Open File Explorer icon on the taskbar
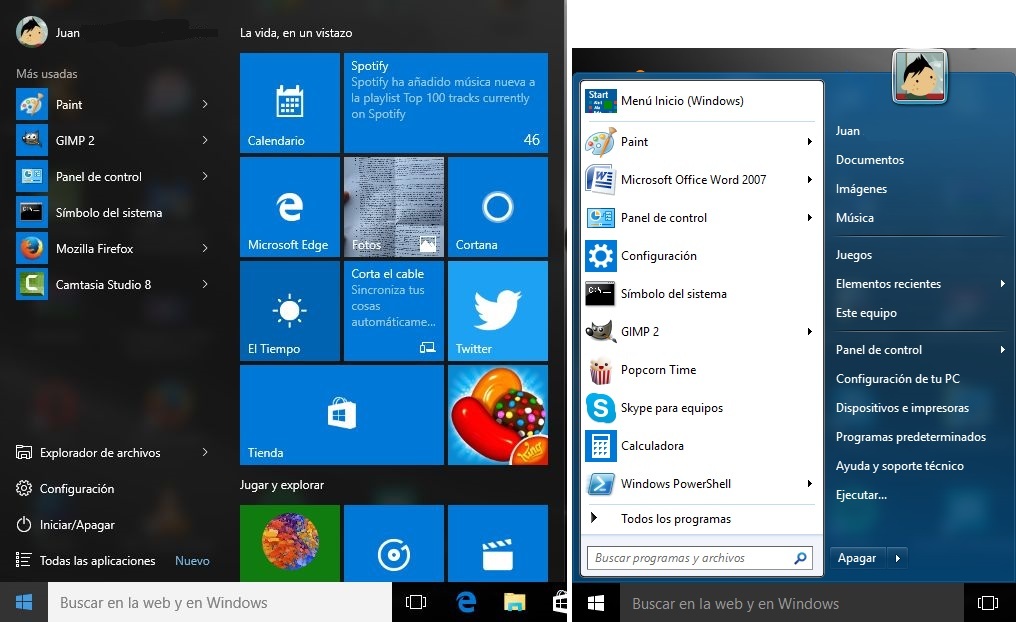Image resolution: width=1016 pixels, height=622 pixels. pos(514,603)
